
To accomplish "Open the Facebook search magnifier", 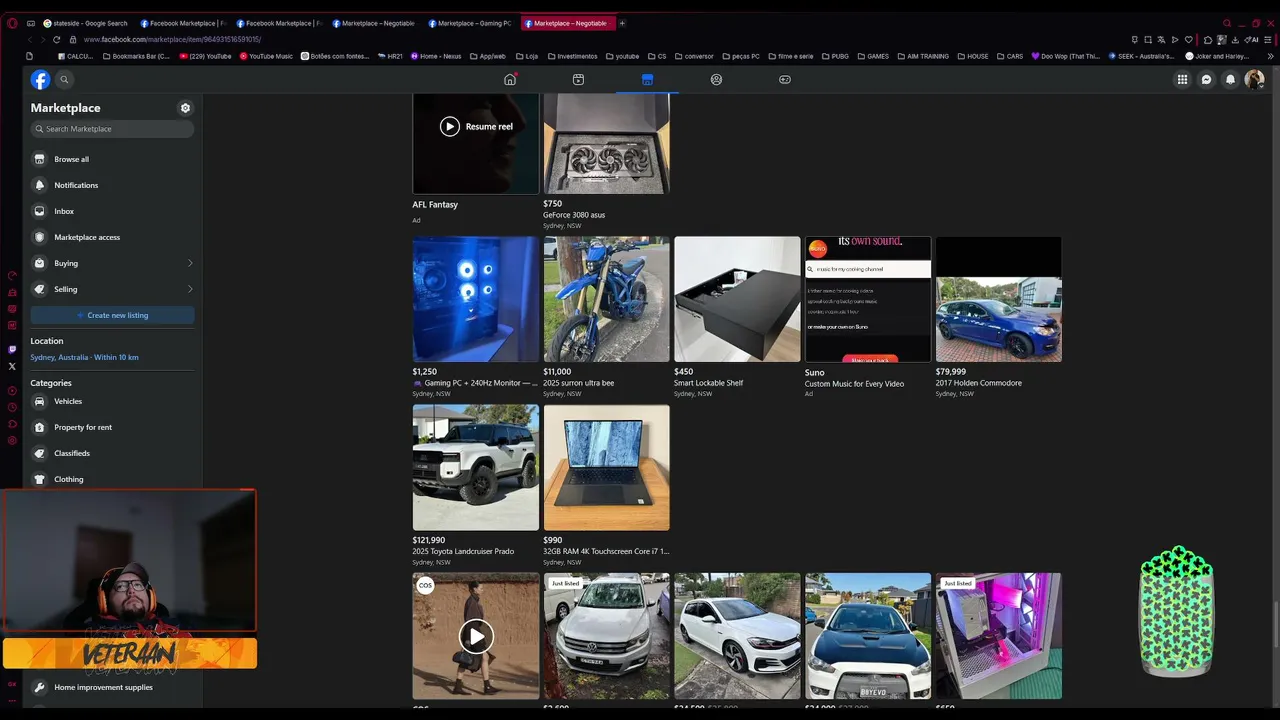I will coord(64,79).
